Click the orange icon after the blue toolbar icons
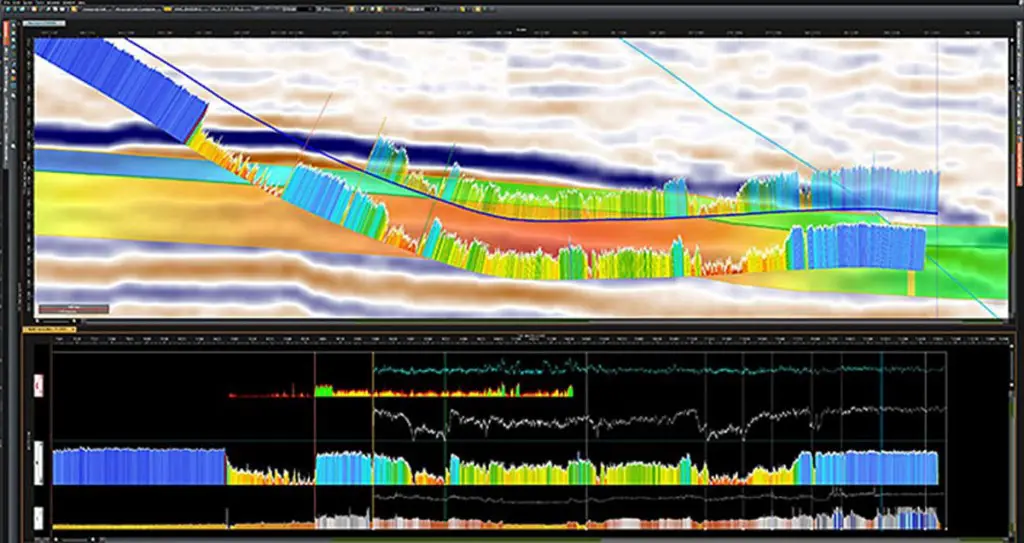The image size is (1024, 543). pyautogui.click(x=34, y=9)
